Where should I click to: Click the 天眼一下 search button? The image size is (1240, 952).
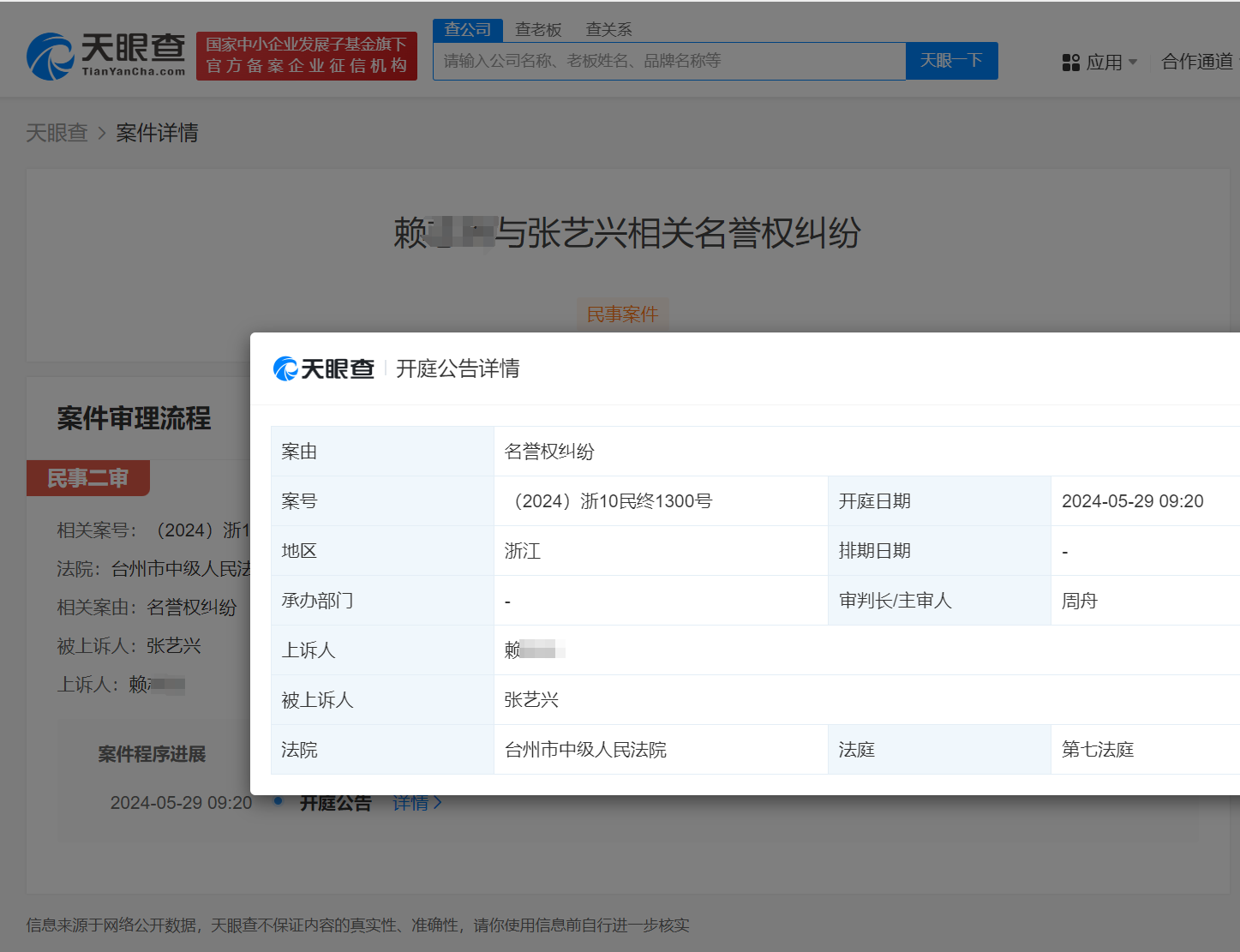951,61
